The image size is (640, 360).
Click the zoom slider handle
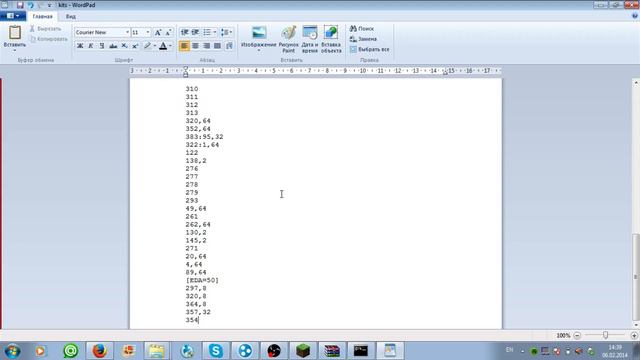click(605, 335)
